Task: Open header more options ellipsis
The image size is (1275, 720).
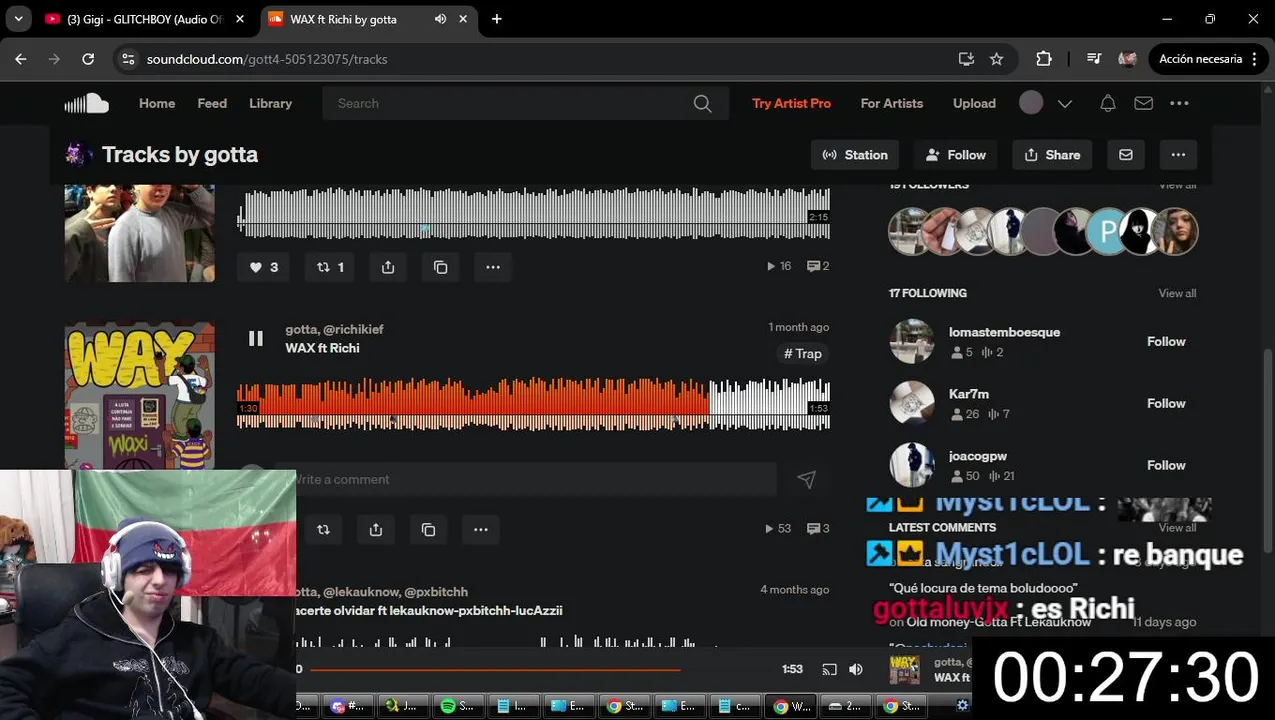Action: [x=1179, y=103]
